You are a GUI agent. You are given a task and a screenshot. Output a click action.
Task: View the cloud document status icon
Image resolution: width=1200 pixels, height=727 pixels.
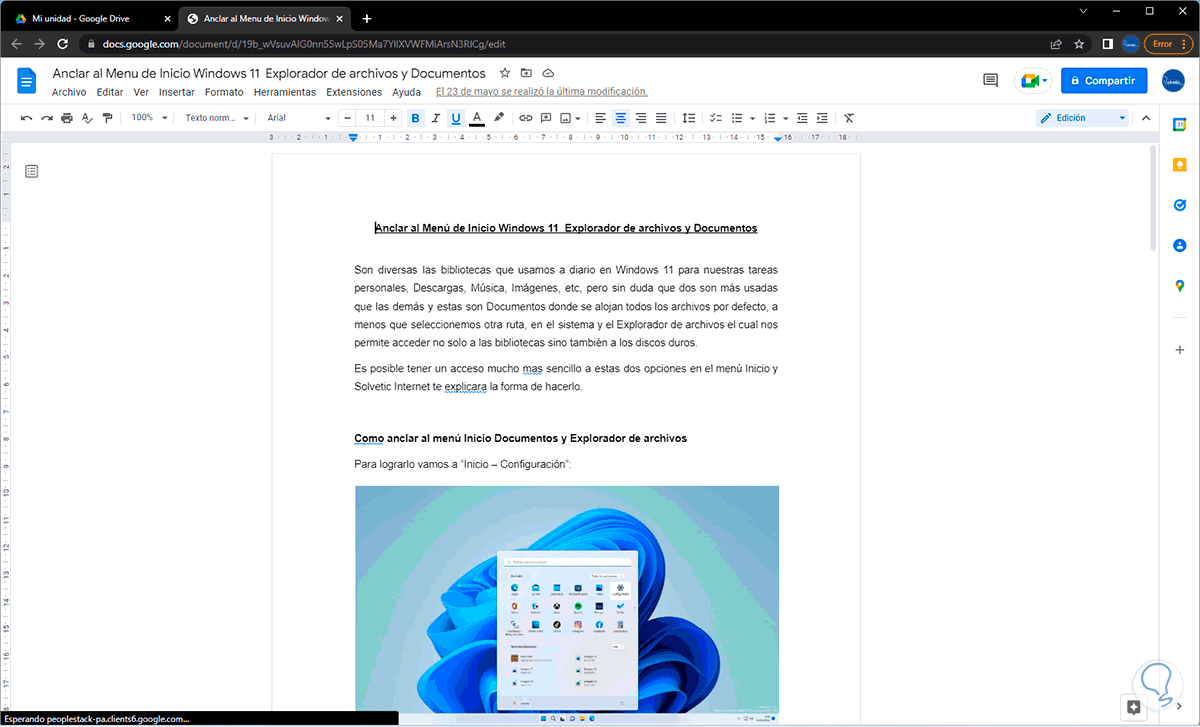(548, 73)
